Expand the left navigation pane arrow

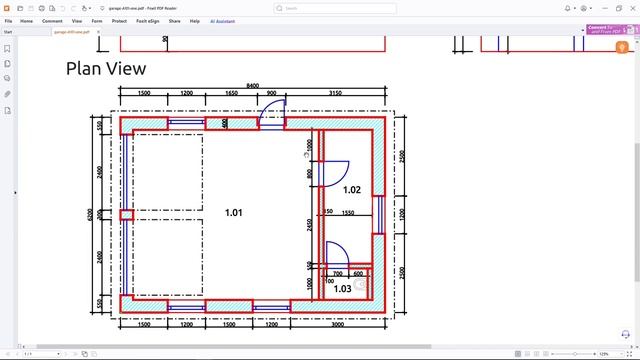click(16, 192)
